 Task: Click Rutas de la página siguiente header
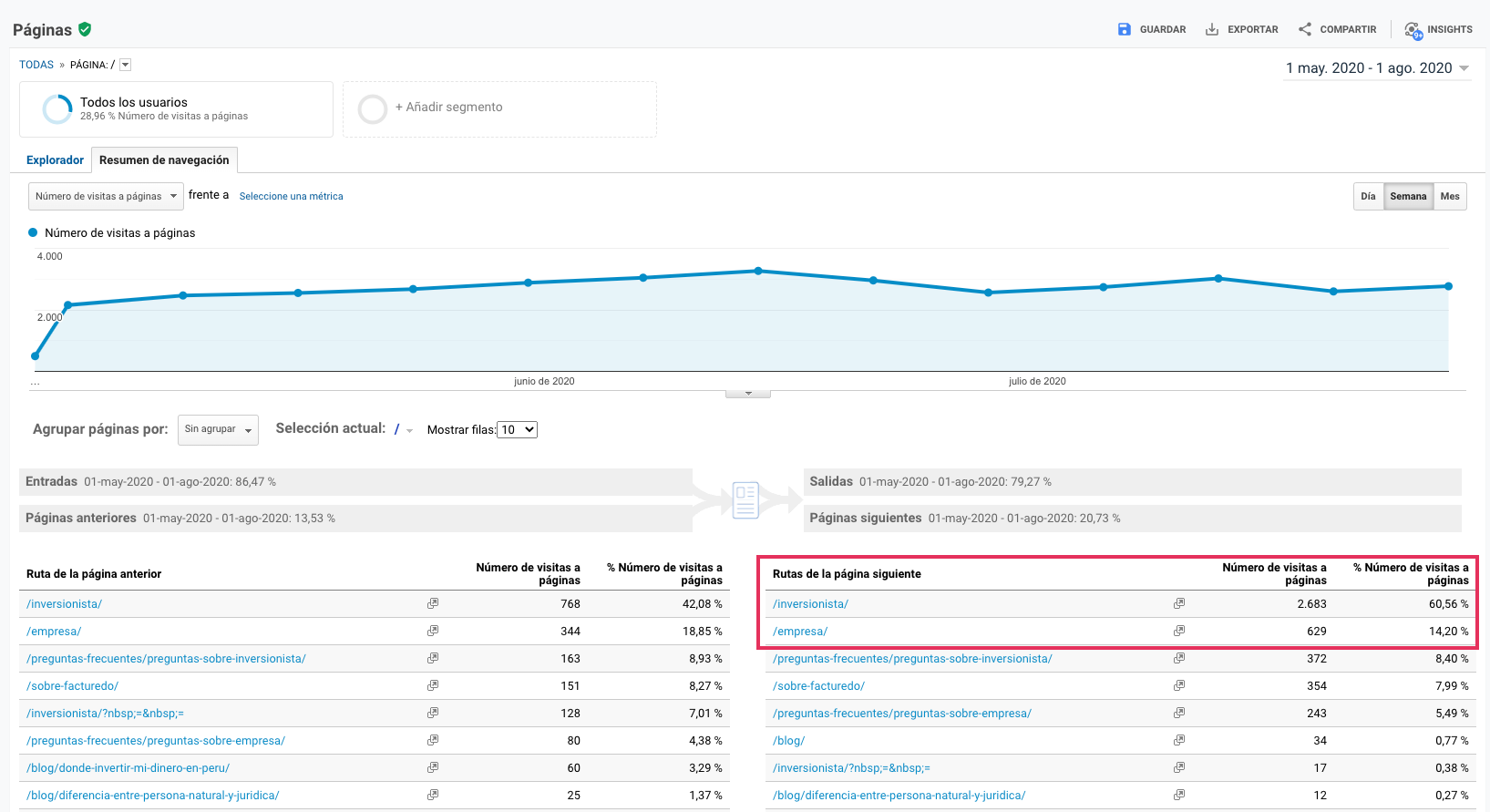pyautogui.click(x=847, y=573)
